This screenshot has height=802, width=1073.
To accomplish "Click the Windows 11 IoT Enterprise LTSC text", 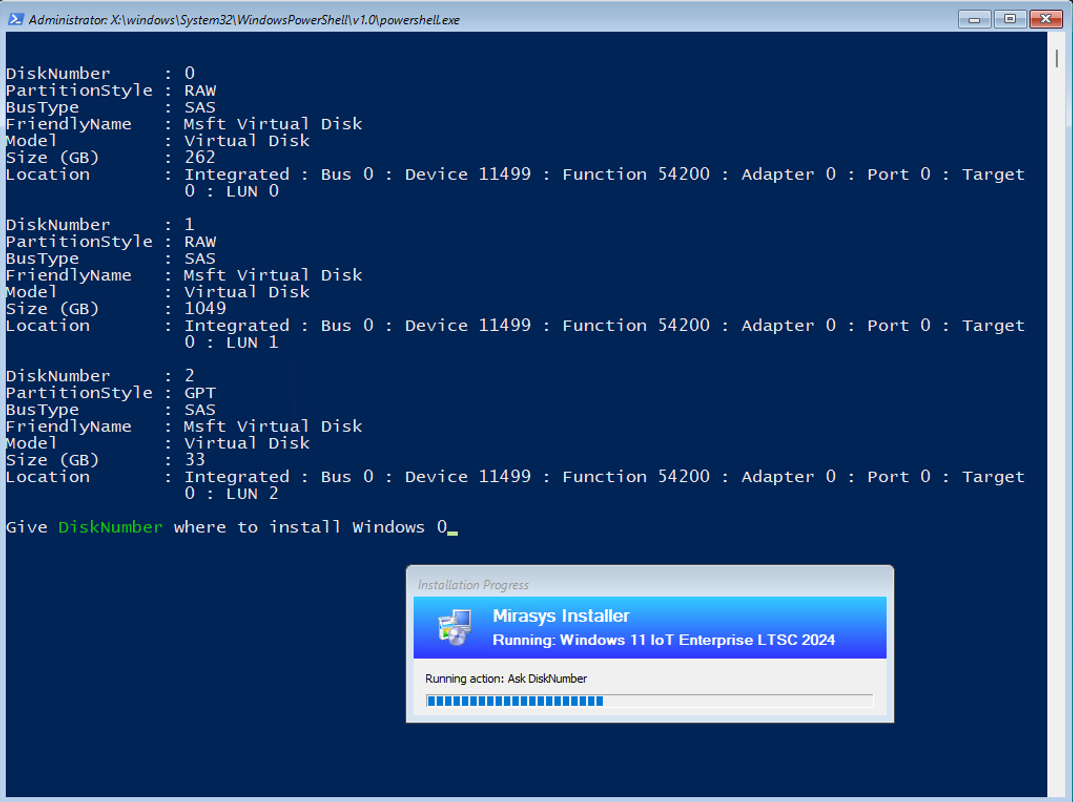I will click(663, 640).
